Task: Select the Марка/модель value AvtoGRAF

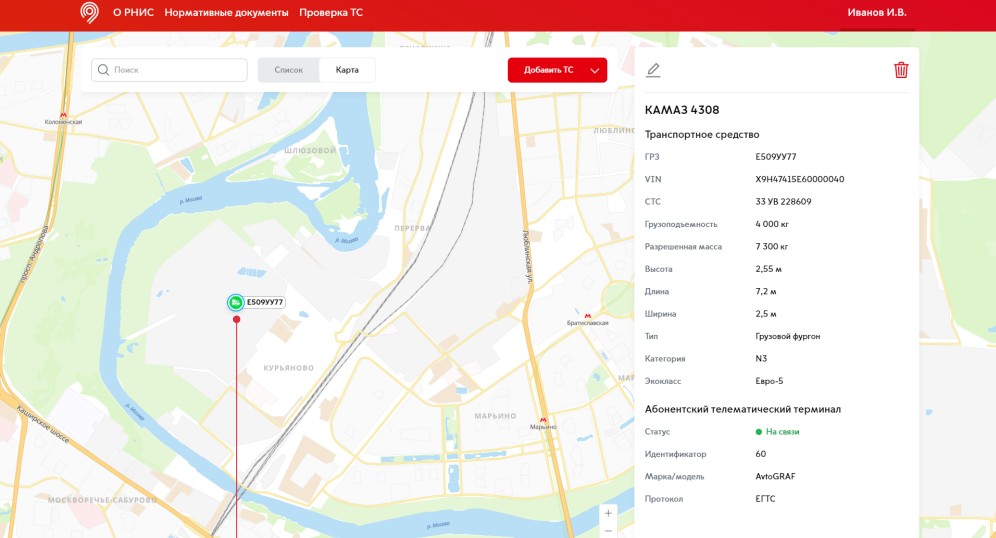Action: [x=776, y=476]
